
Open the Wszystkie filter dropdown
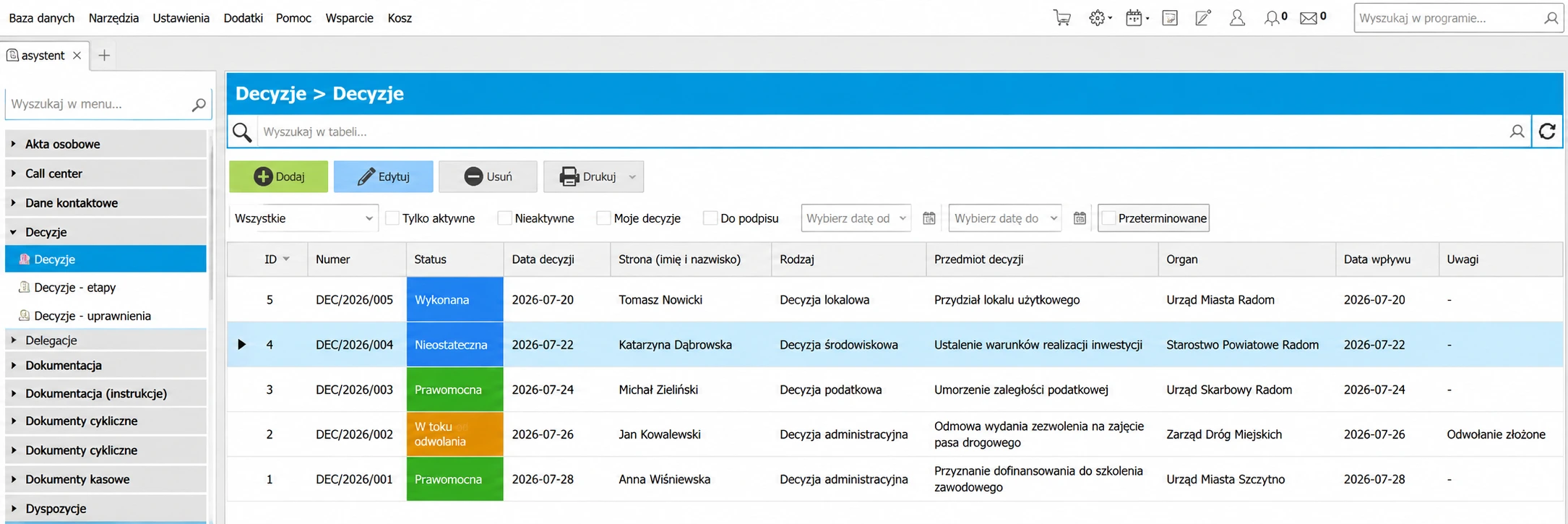coord(303,218)
